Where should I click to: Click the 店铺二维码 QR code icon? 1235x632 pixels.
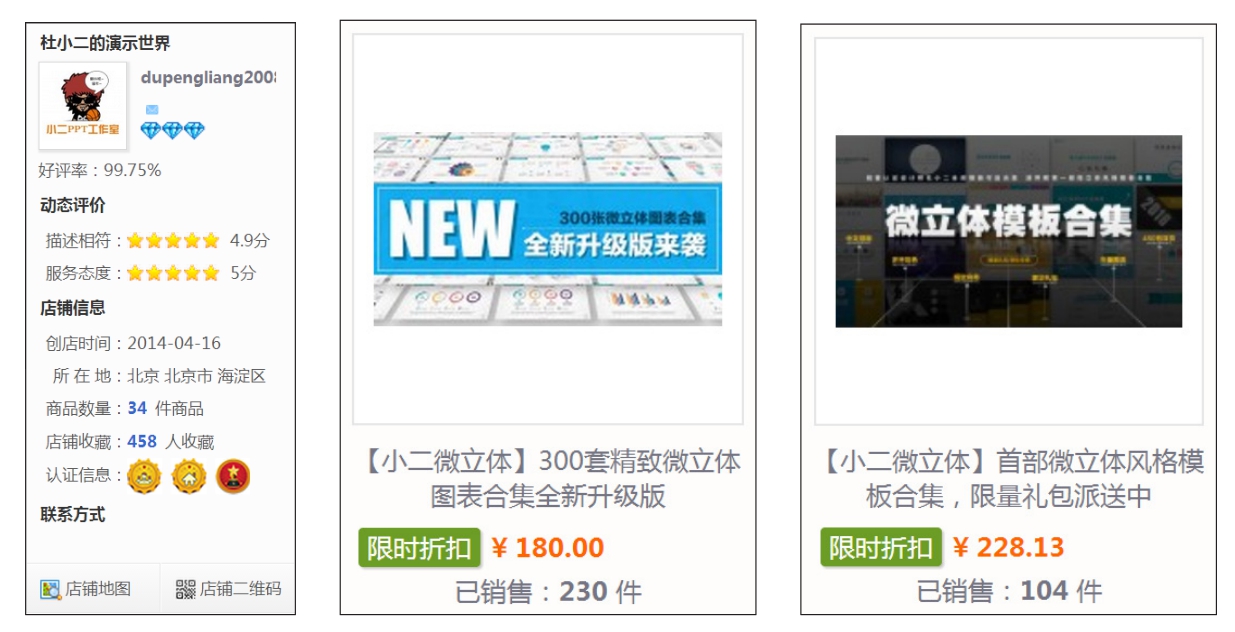(186, 589)
